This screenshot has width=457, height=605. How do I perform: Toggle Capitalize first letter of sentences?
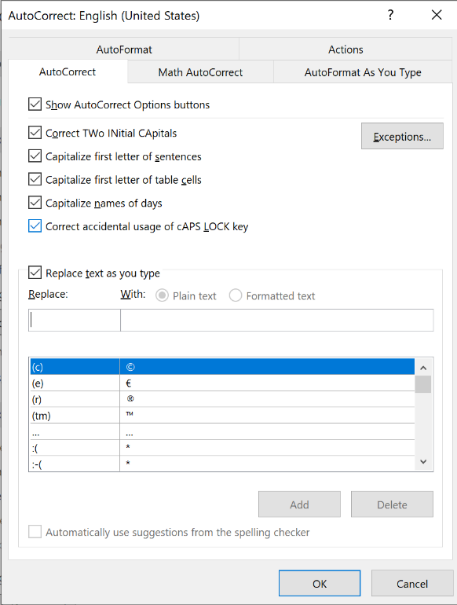pos(35,156)
